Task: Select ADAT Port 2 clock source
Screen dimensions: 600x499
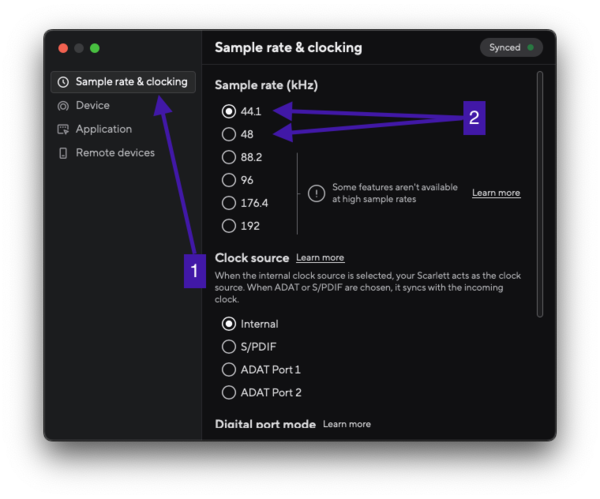Action: [229, 393]
